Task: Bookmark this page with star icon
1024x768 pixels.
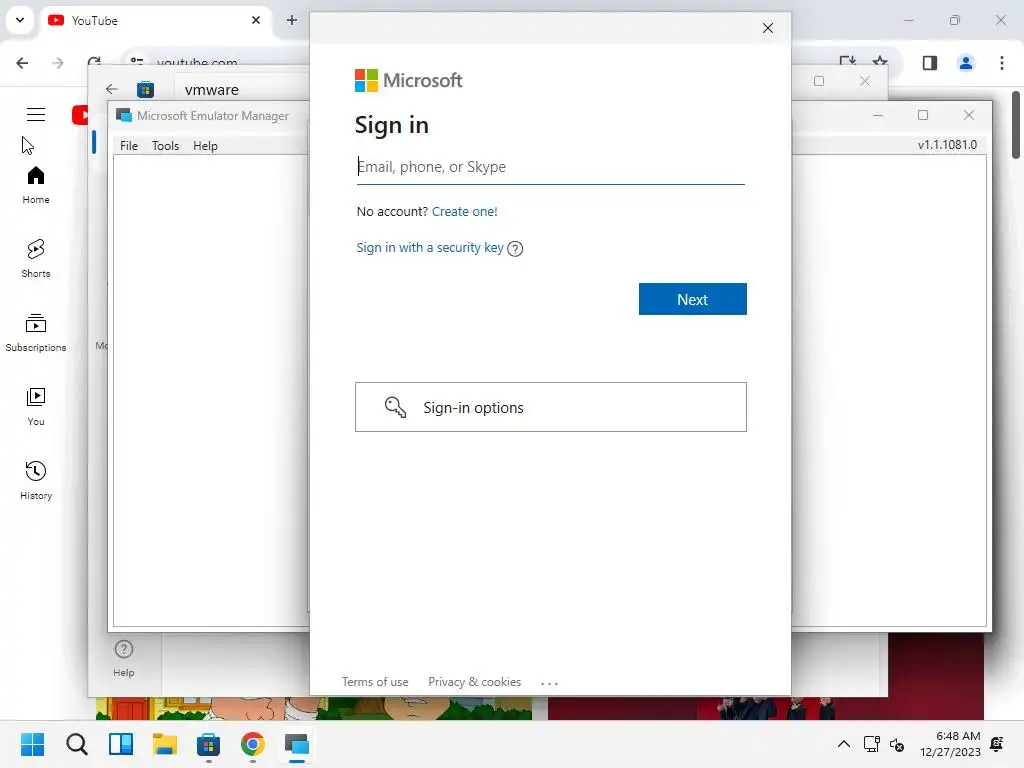Action: tap(880, 61)
